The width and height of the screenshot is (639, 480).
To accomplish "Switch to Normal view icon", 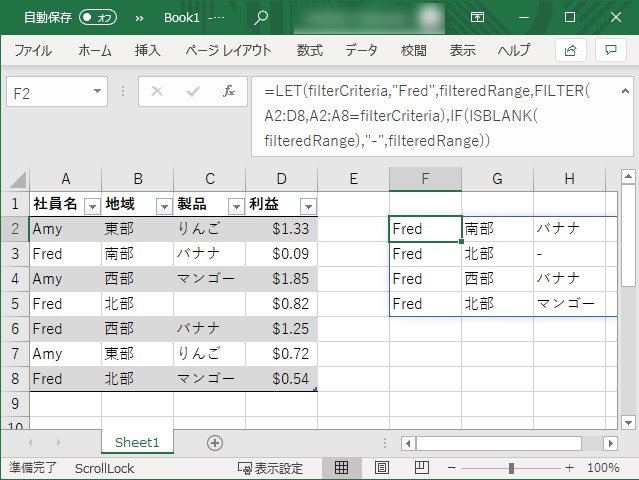I will [x=341, y=468].
